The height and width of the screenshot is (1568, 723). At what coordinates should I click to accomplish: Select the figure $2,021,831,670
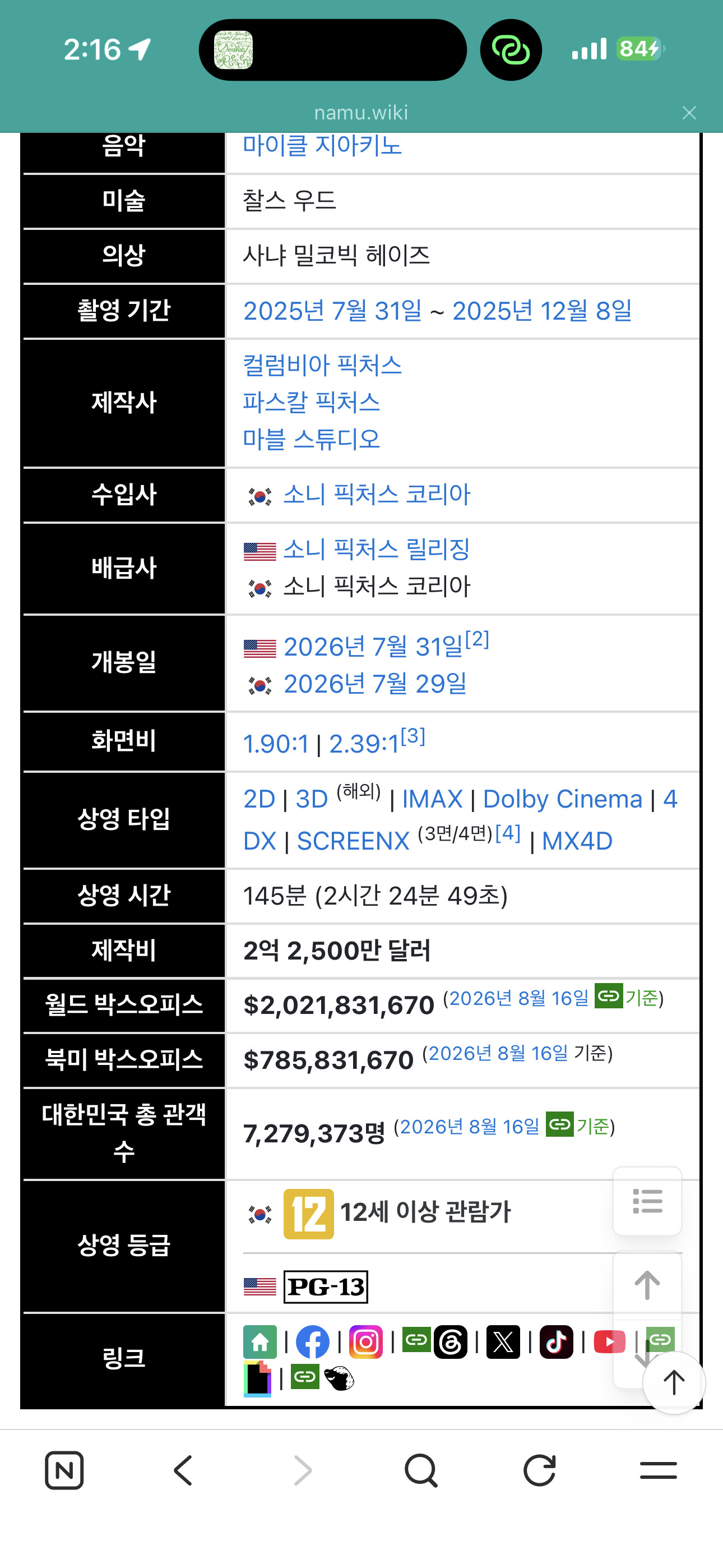339,1006
